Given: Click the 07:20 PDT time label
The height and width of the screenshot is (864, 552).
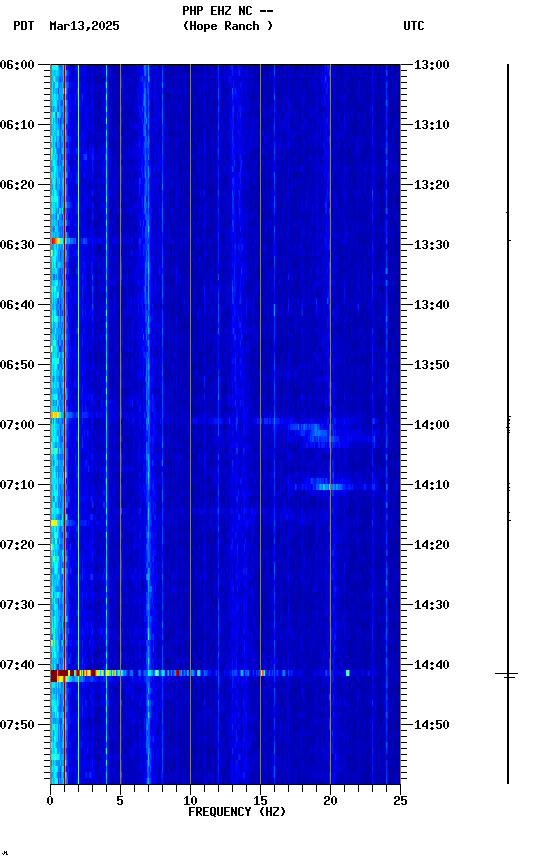Looking at the screenshot, I should coord(17,545).
